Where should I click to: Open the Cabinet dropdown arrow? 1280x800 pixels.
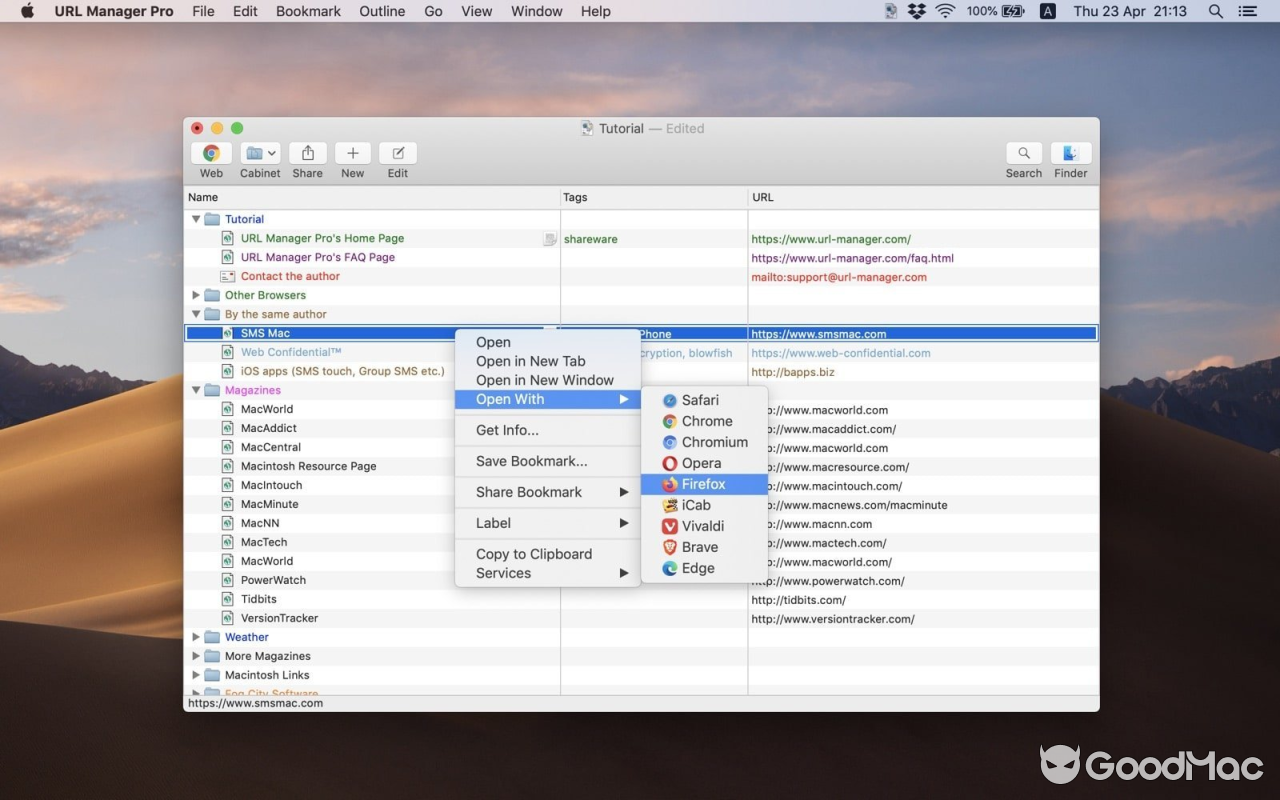point(274,152)
